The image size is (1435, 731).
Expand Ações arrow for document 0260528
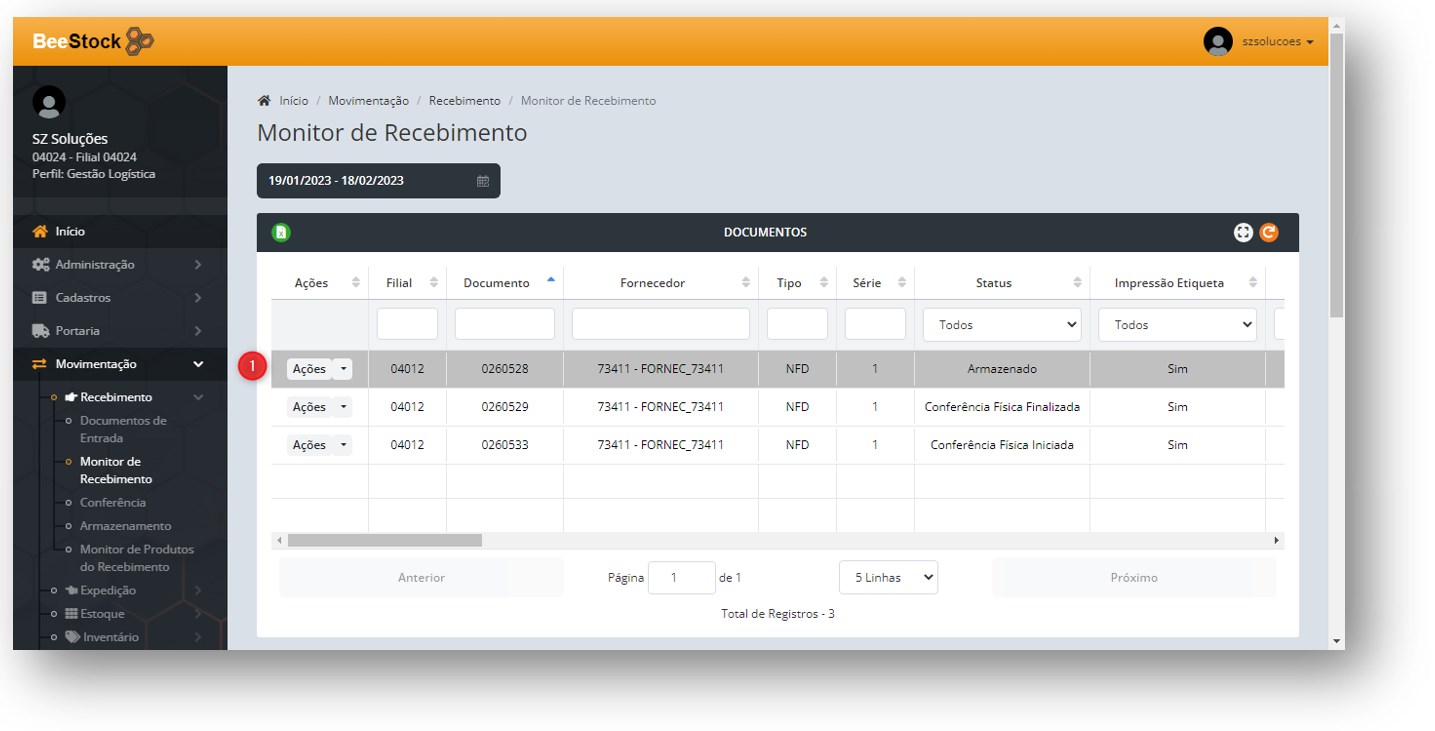tap(343, 369)
